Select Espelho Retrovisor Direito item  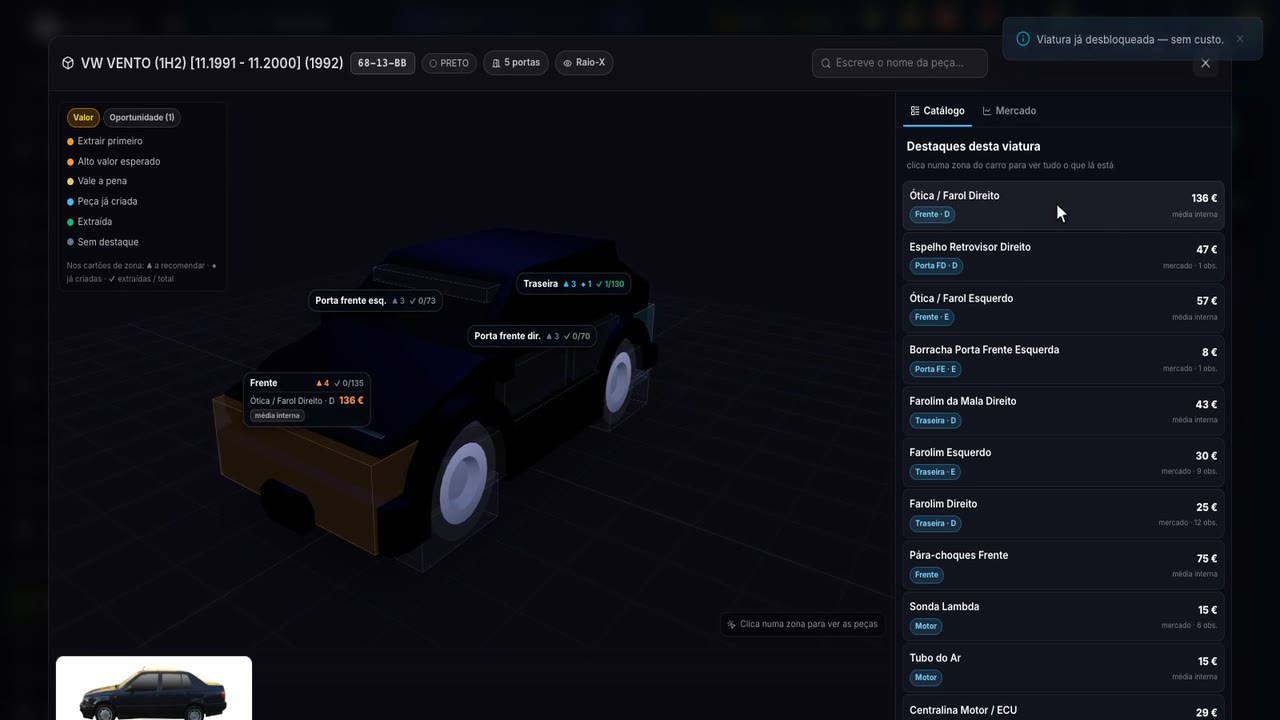1063,256
